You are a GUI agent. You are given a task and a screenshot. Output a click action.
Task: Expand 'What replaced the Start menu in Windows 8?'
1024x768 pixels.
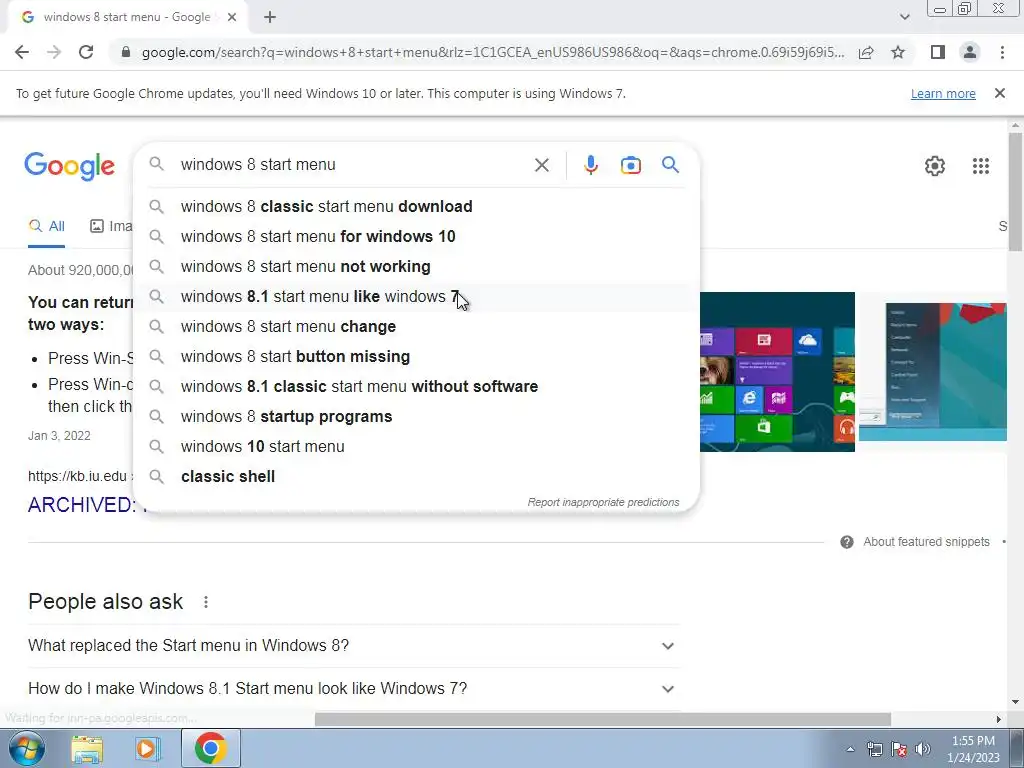pyautogui.click(x=353, y=646)
